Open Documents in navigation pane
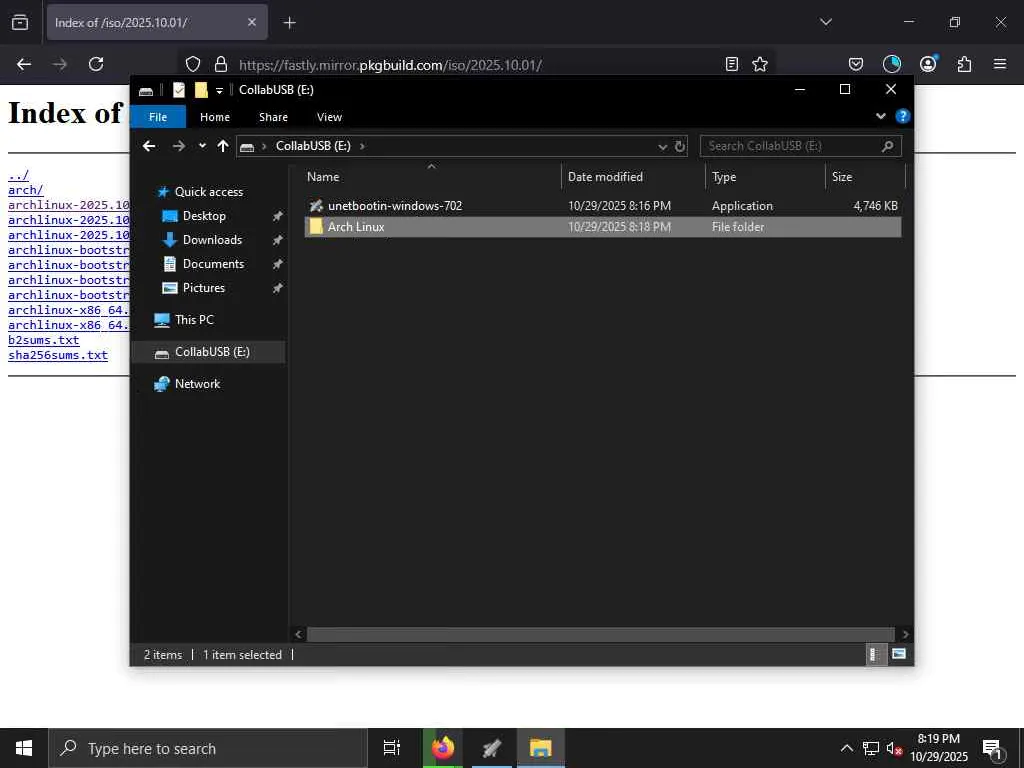Viewport: 1024px width, 768px height. point(214,264)
